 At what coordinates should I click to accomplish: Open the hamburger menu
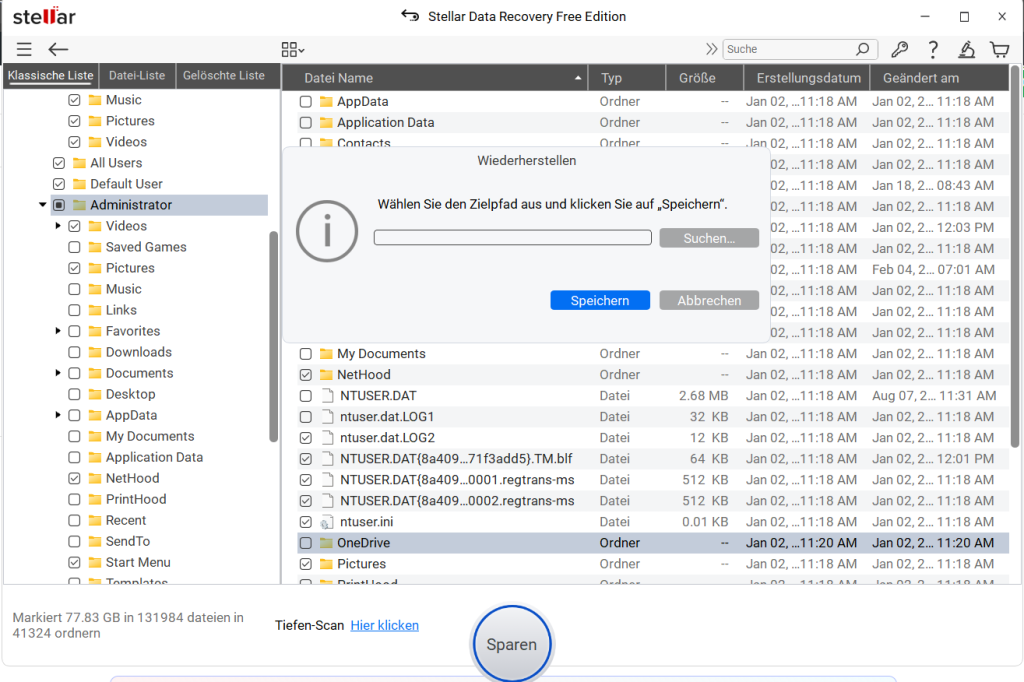(24, 49)
